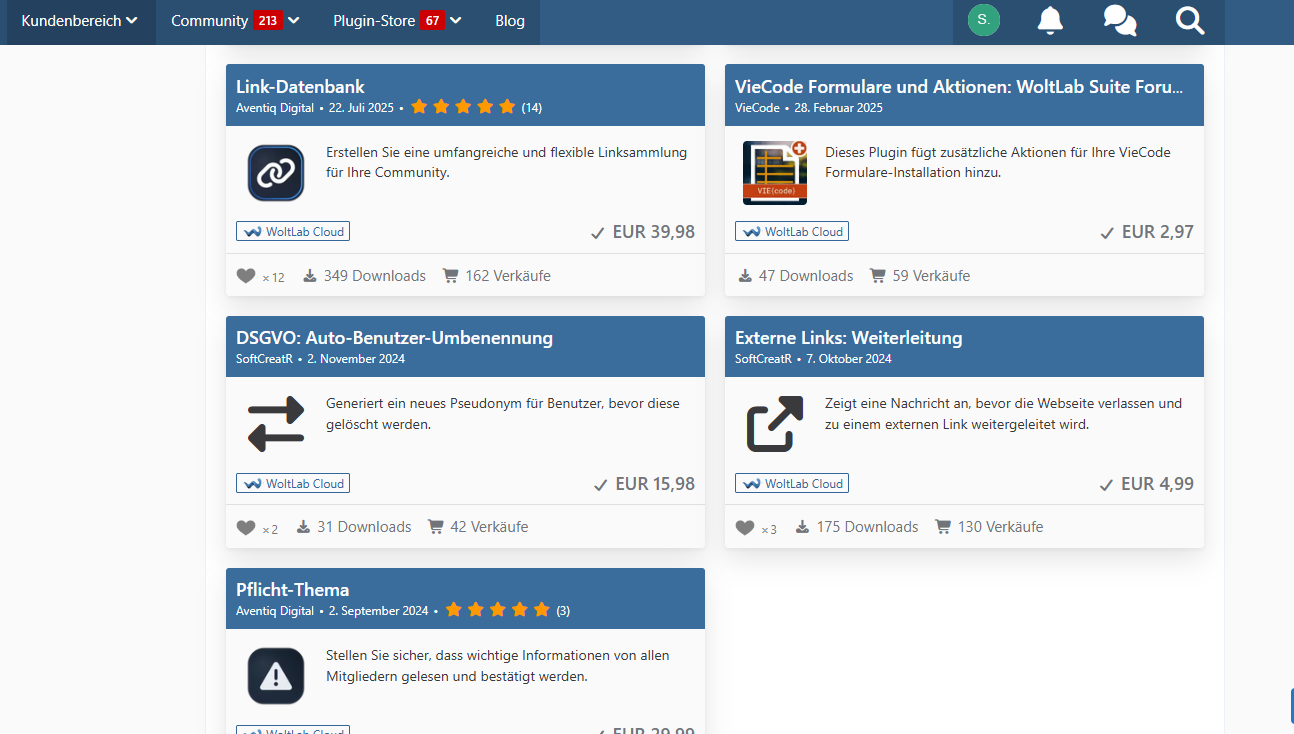Click the Link-Datenbank chain icon
Viewport: 1294px width, 734px height.
click(276, 173)
